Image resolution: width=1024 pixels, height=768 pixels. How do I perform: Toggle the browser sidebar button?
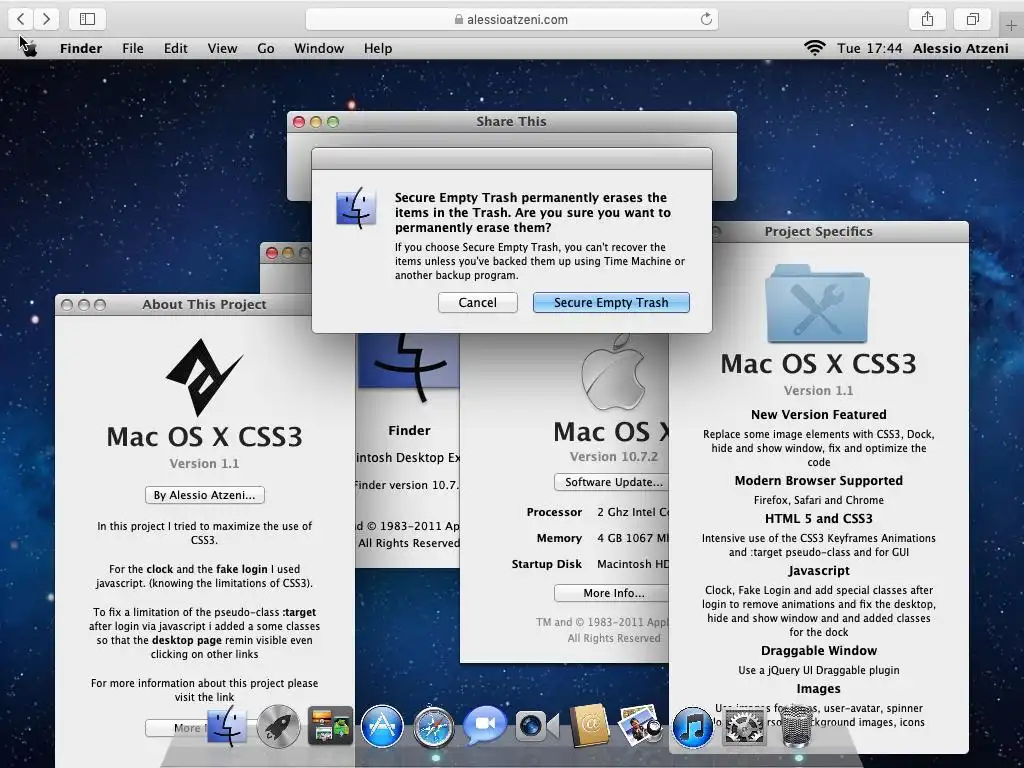[x=88, y=19]
